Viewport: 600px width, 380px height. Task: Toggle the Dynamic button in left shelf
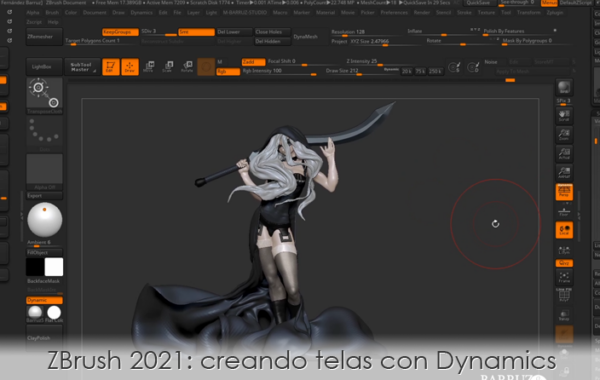pyautogui.click(x=44, y=300)
